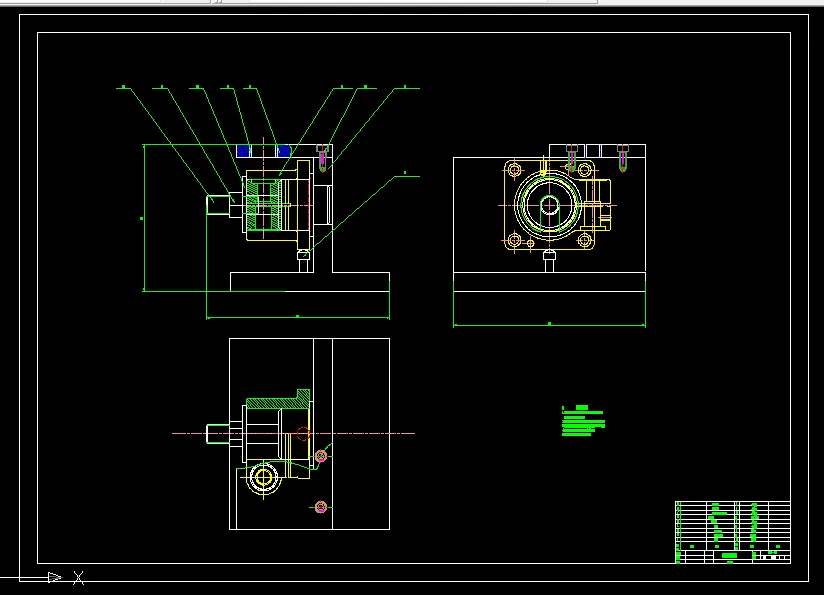
Task: Select the magenta screw in the front view
Action: click(322, 158)
